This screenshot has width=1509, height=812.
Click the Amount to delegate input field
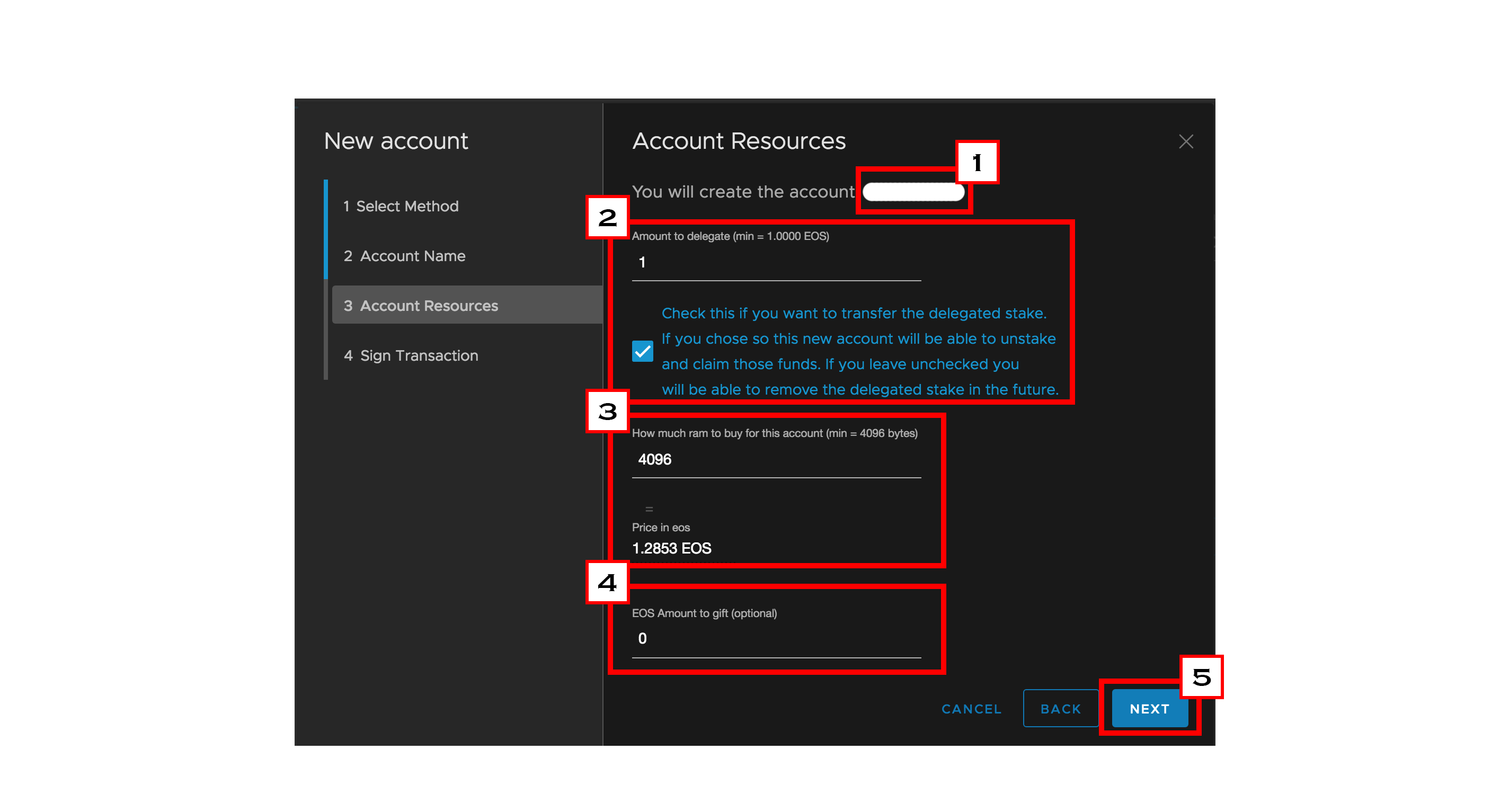[776, 262]
